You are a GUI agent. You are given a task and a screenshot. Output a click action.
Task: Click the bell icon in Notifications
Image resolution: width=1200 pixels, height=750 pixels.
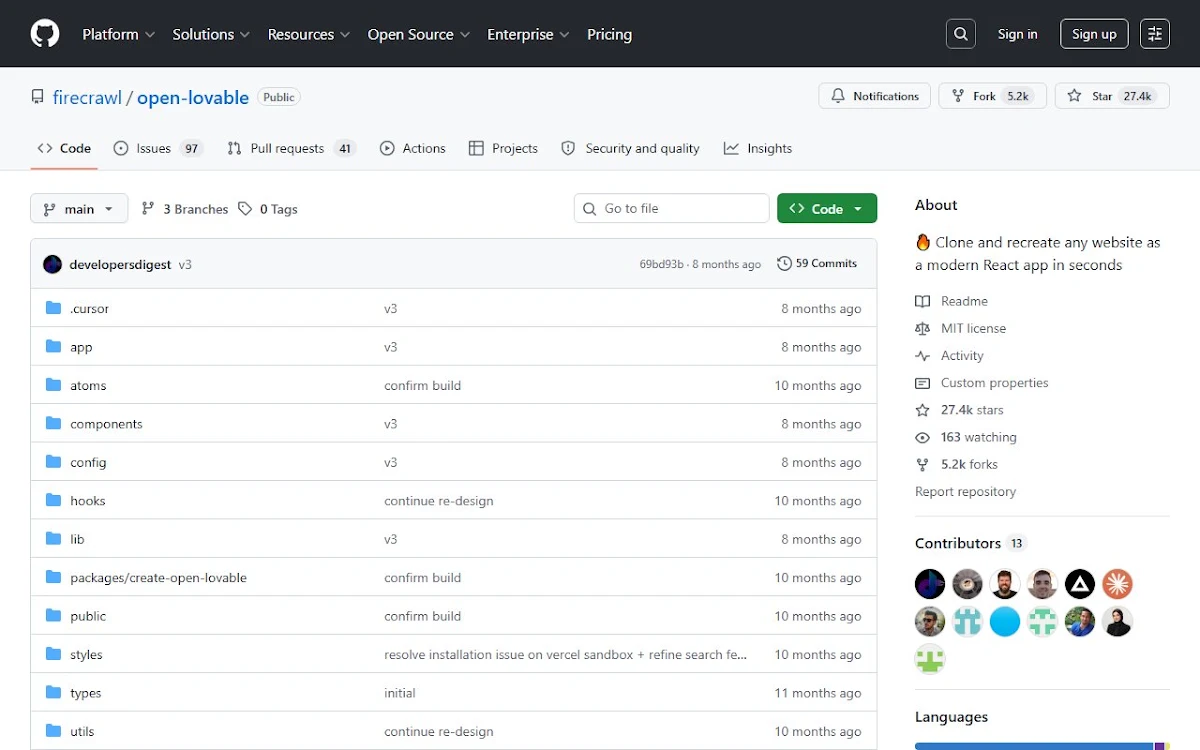click(x=838, y=96)
